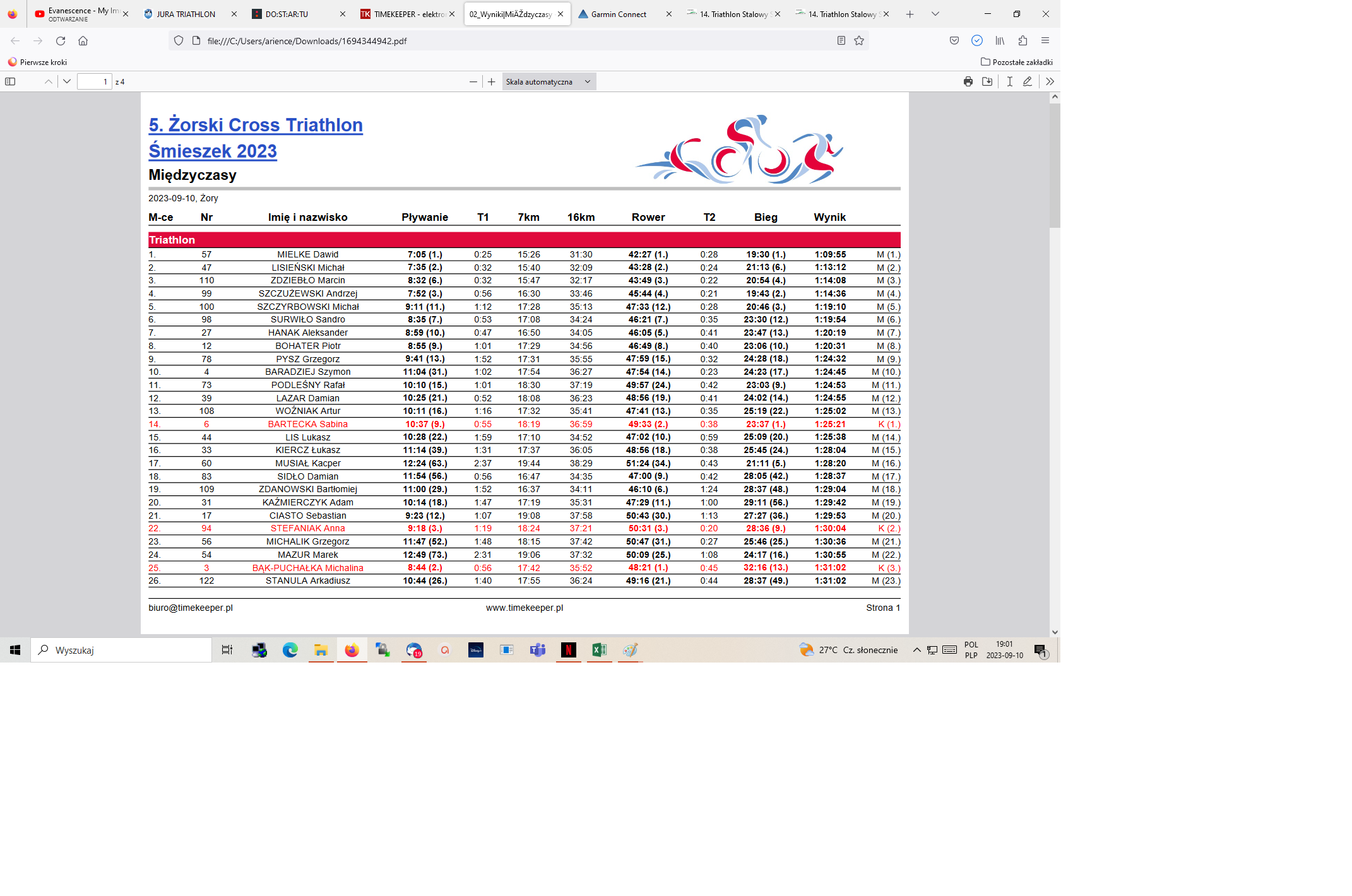
Task: Switch to DO:ST:AR:TU tab
Action: (299, 14)
